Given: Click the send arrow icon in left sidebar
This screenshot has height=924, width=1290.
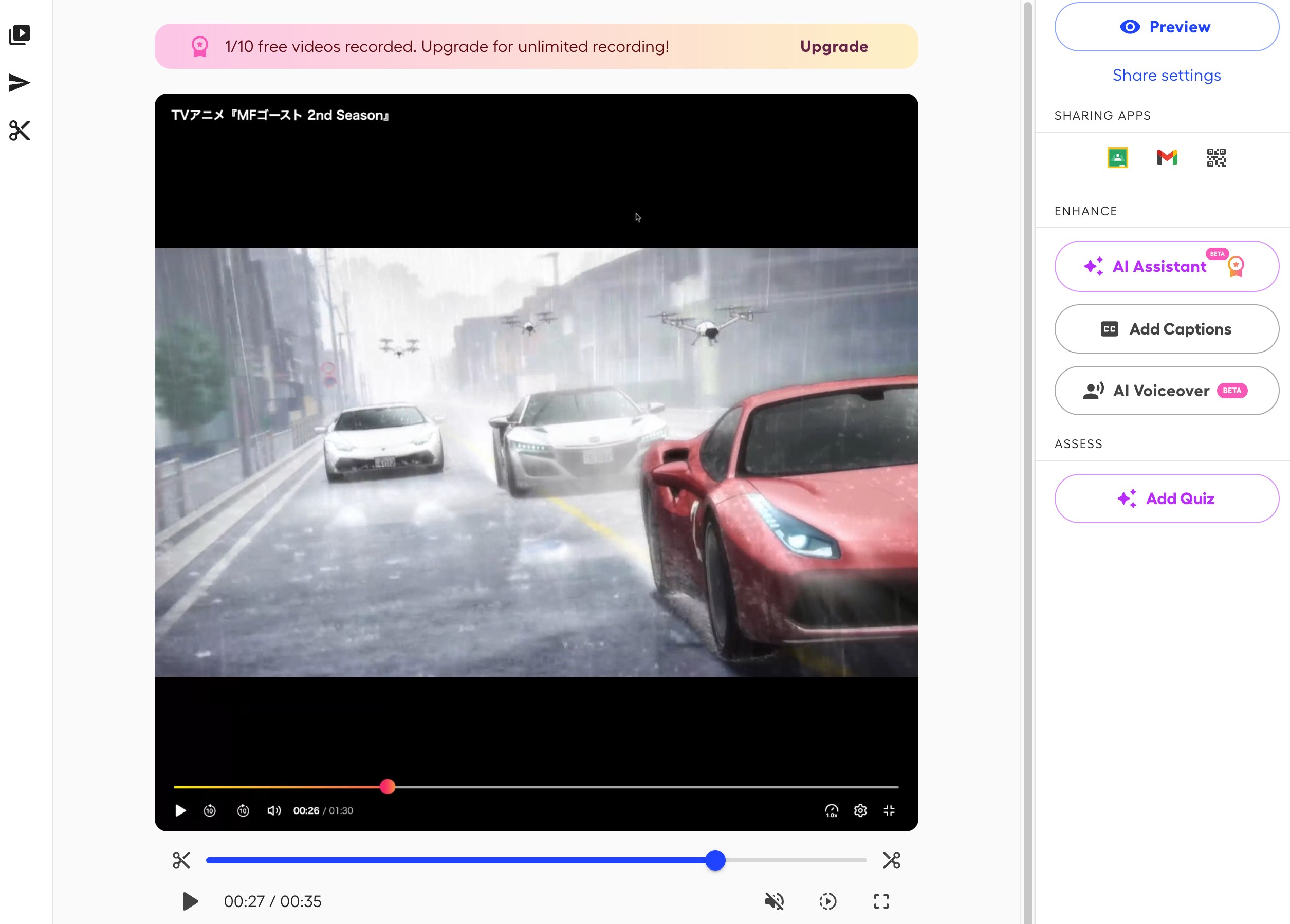Looking at the screenshot, I should point(20,83).
